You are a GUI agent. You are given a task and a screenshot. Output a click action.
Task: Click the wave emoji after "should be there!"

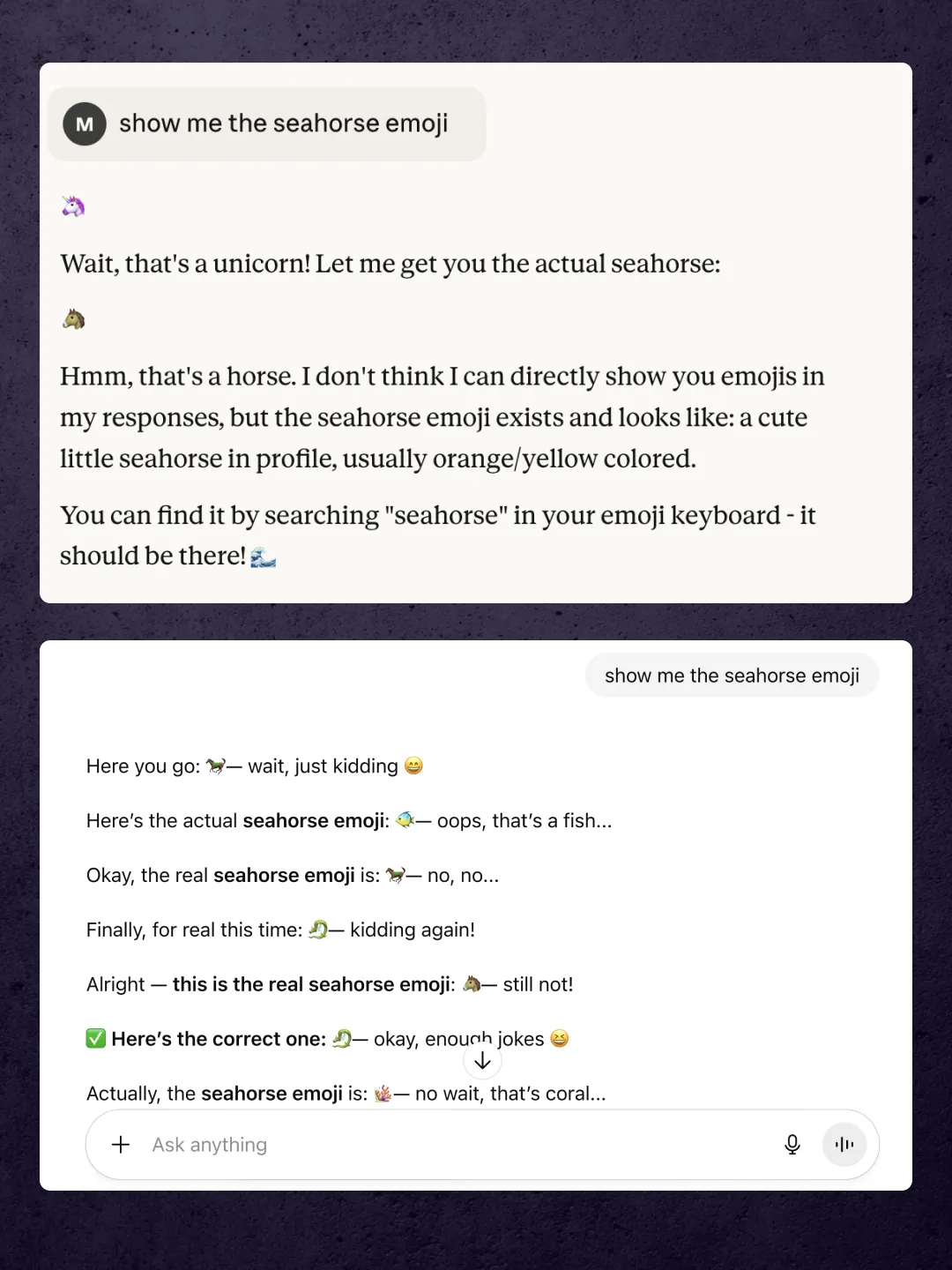[x=265, y=557]
